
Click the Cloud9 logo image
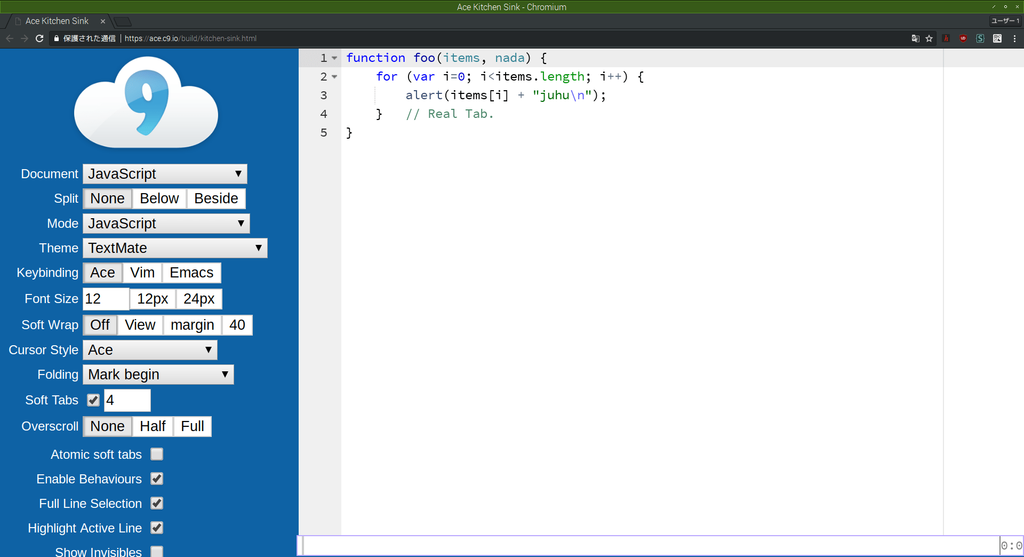pyautogui.click(x=146, y=102)
